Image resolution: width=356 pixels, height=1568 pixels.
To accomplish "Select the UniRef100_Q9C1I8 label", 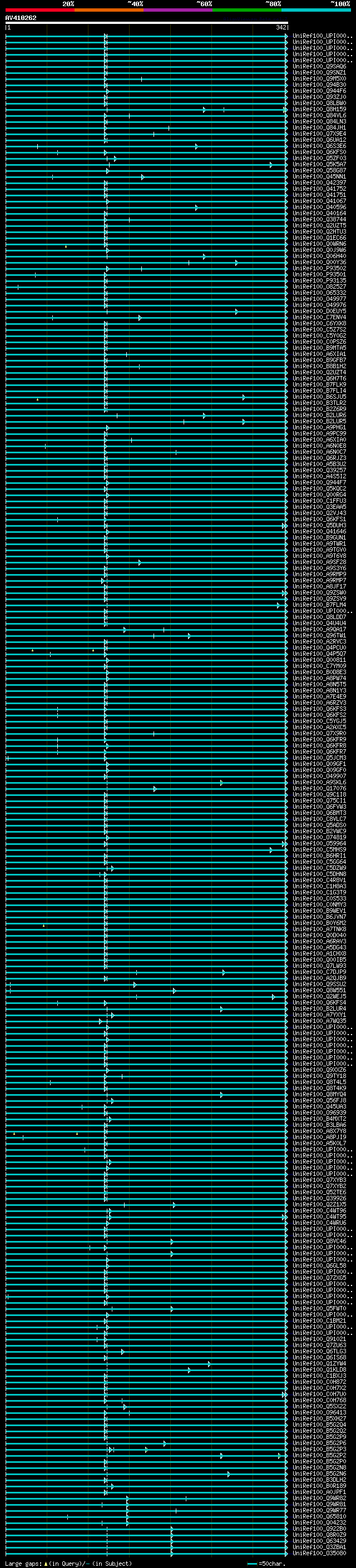I will coord(319,794).
